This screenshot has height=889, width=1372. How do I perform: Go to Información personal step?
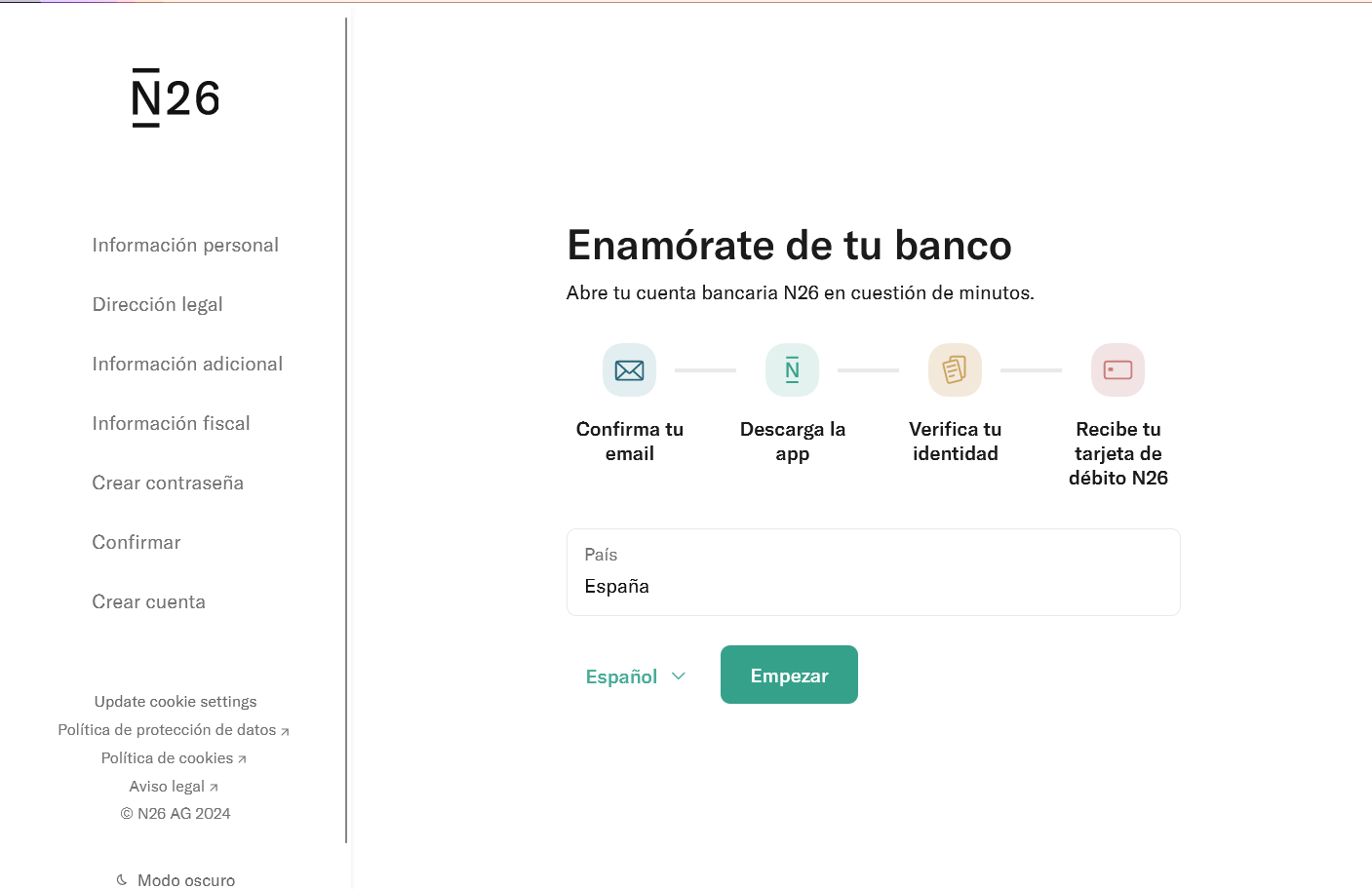(185, 246)
